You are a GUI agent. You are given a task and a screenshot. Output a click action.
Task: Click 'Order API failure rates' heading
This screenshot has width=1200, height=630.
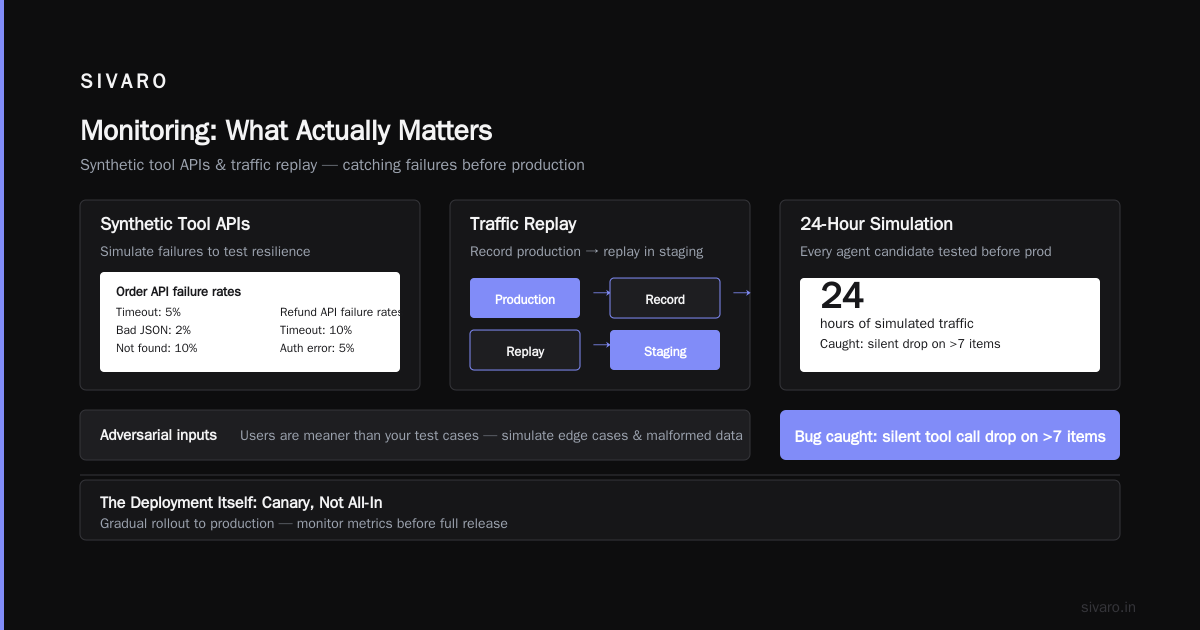point(178,292)
